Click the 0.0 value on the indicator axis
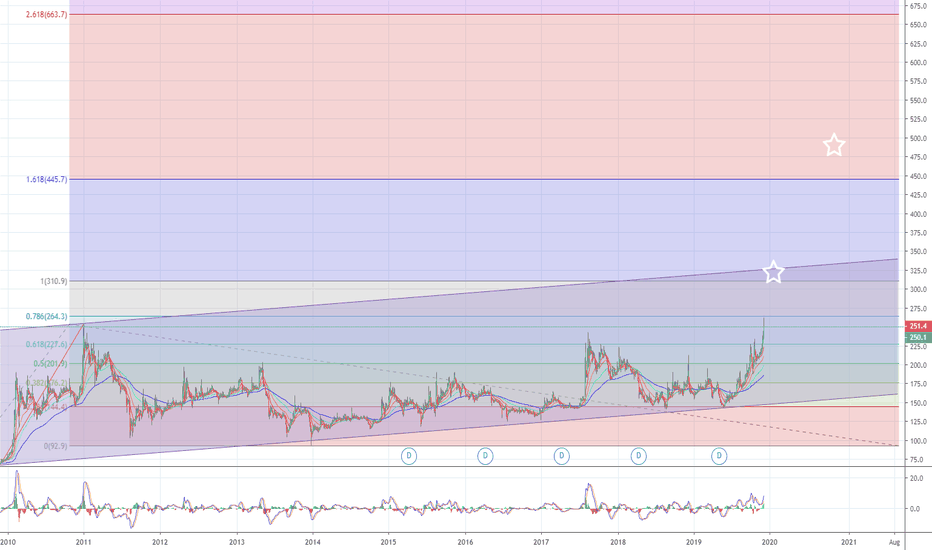The image size is (932, 550). (x=917, y=509)
